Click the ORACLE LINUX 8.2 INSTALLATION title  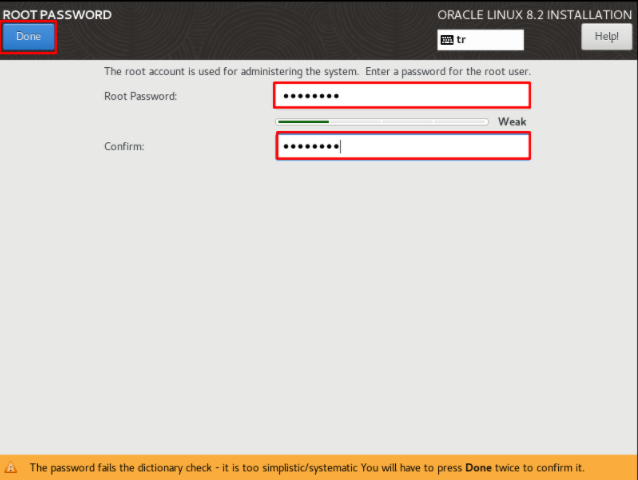pyautogui.click(x=534, y=15)
